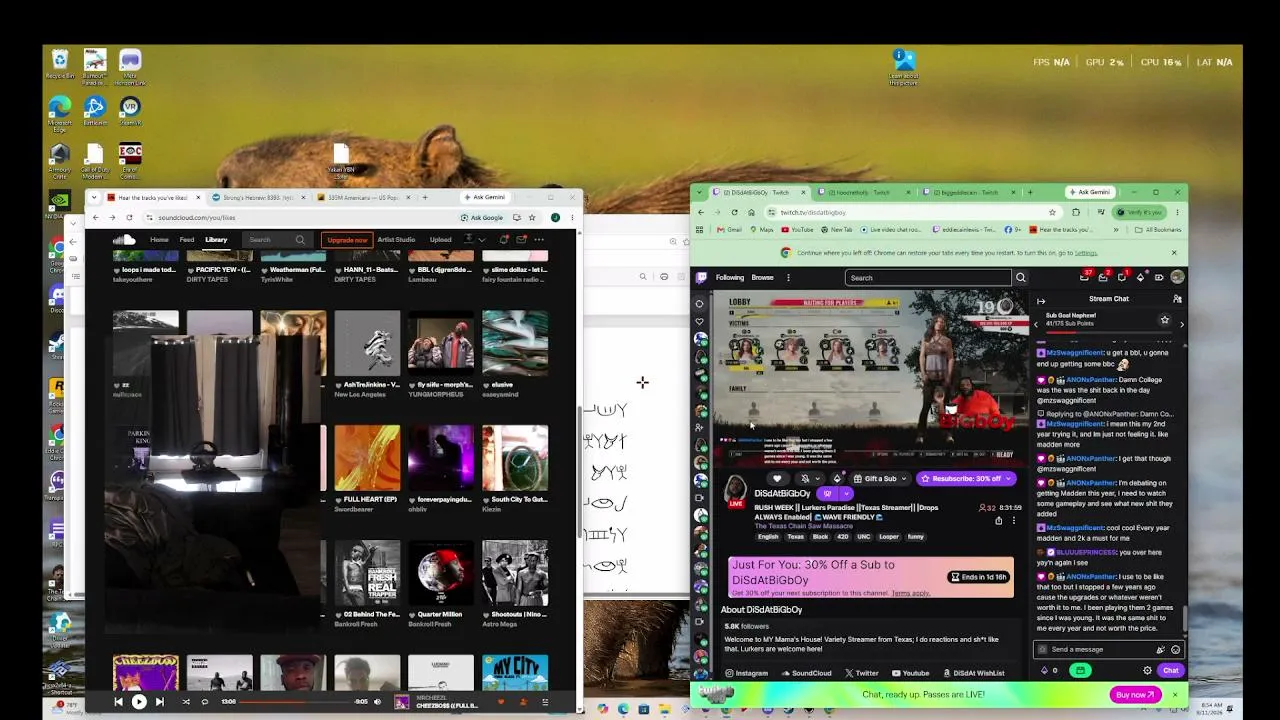Bookmark Twitch page with star icon
The width and height of the screenshot is (1280, 720).
pos(1052,212)
